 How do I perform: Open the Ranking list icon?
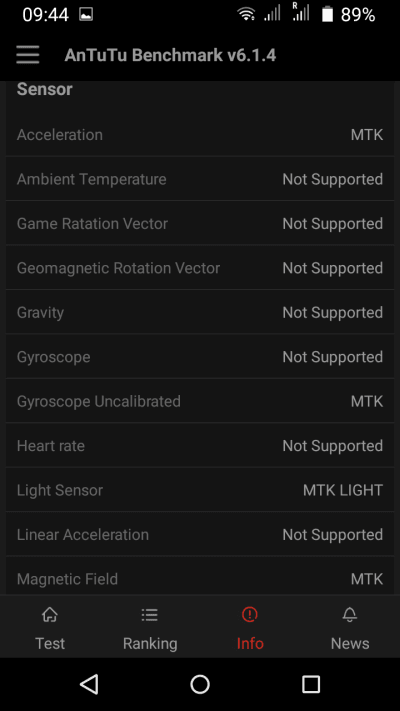click(x=150, y=615)
